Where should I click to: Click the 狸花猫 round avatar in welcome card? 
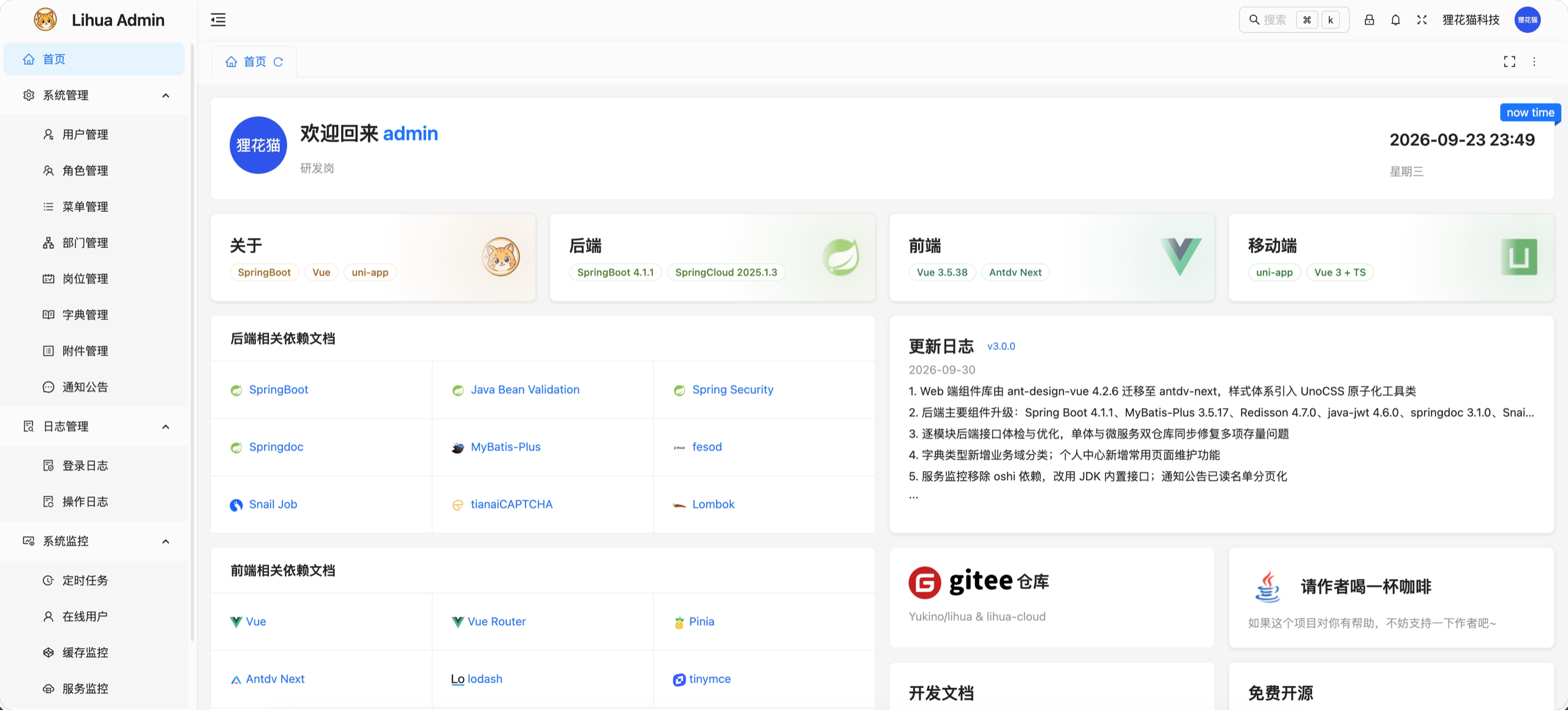258,145
